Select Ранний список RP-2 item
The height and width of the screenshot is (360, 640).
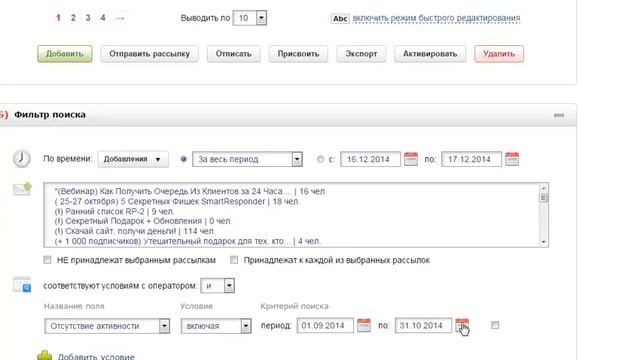[x=114, y=211]
